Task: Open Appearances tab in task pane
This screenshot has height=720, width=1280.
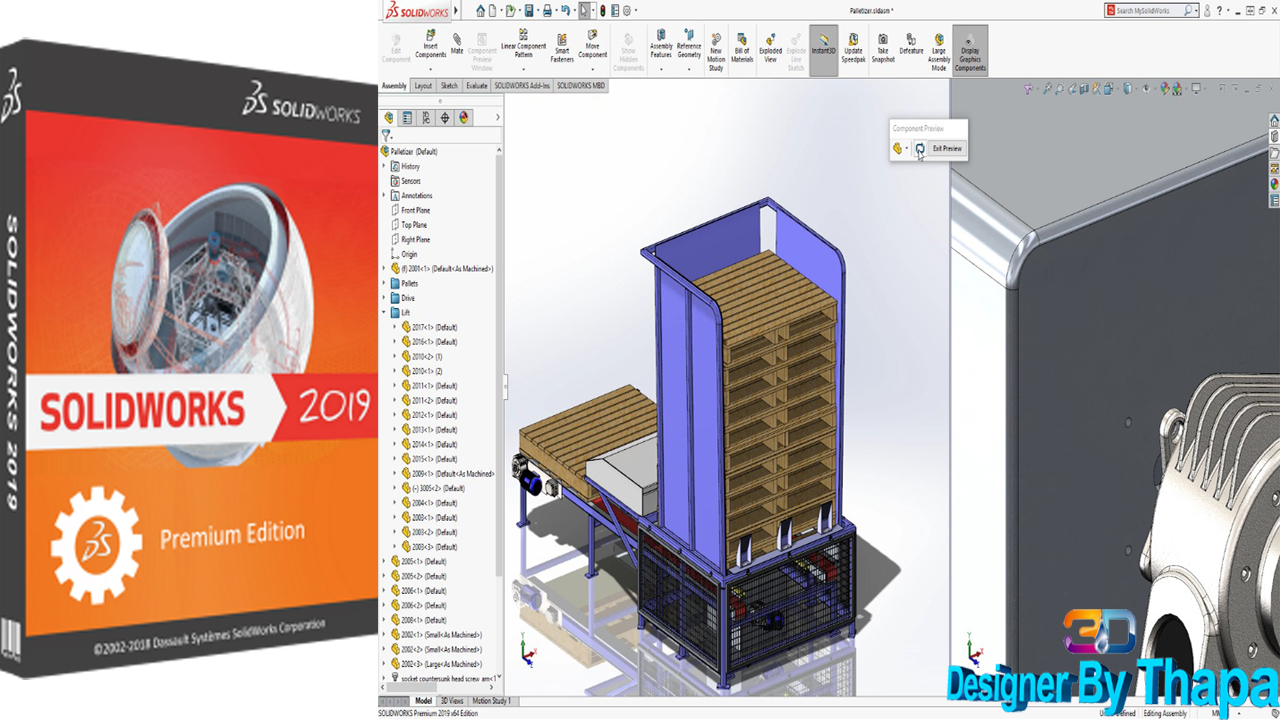Action: pyautogui.click(x=1274, y=184)
